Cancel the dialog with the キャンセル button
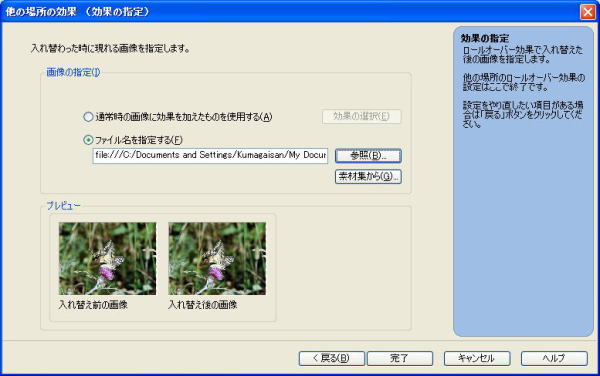 (477, 358)
